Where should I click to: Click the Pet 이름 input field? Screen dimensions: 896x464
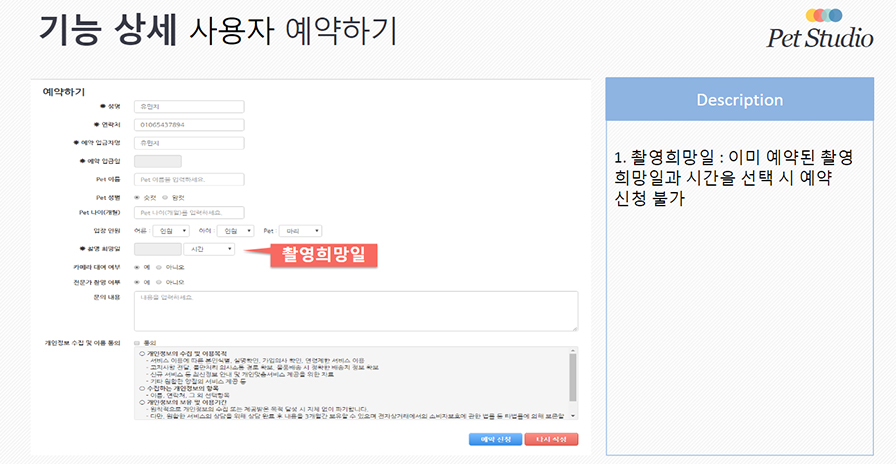(x=188, y=179)
